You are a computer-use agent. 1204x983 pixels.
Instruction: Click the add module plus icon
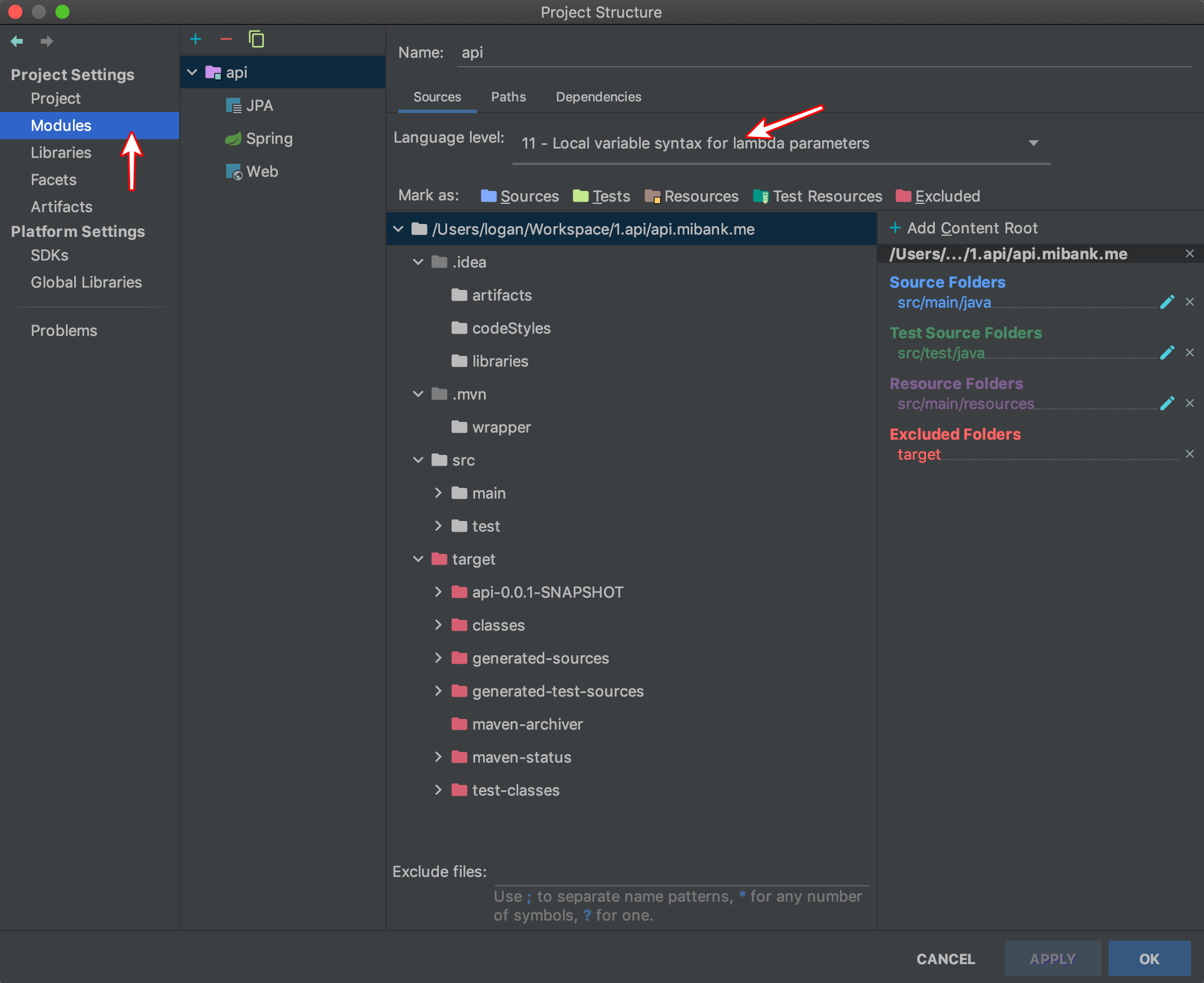pyautogui.click(x=196, y=39)
